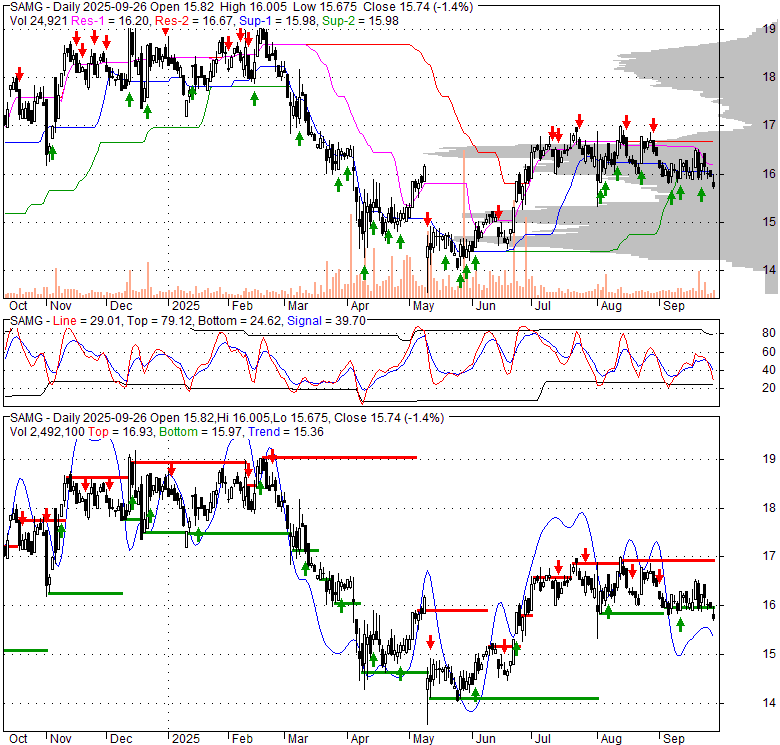Click the Sep label on bottom chart time axis
Screen dimensions: 780x745
674,739
